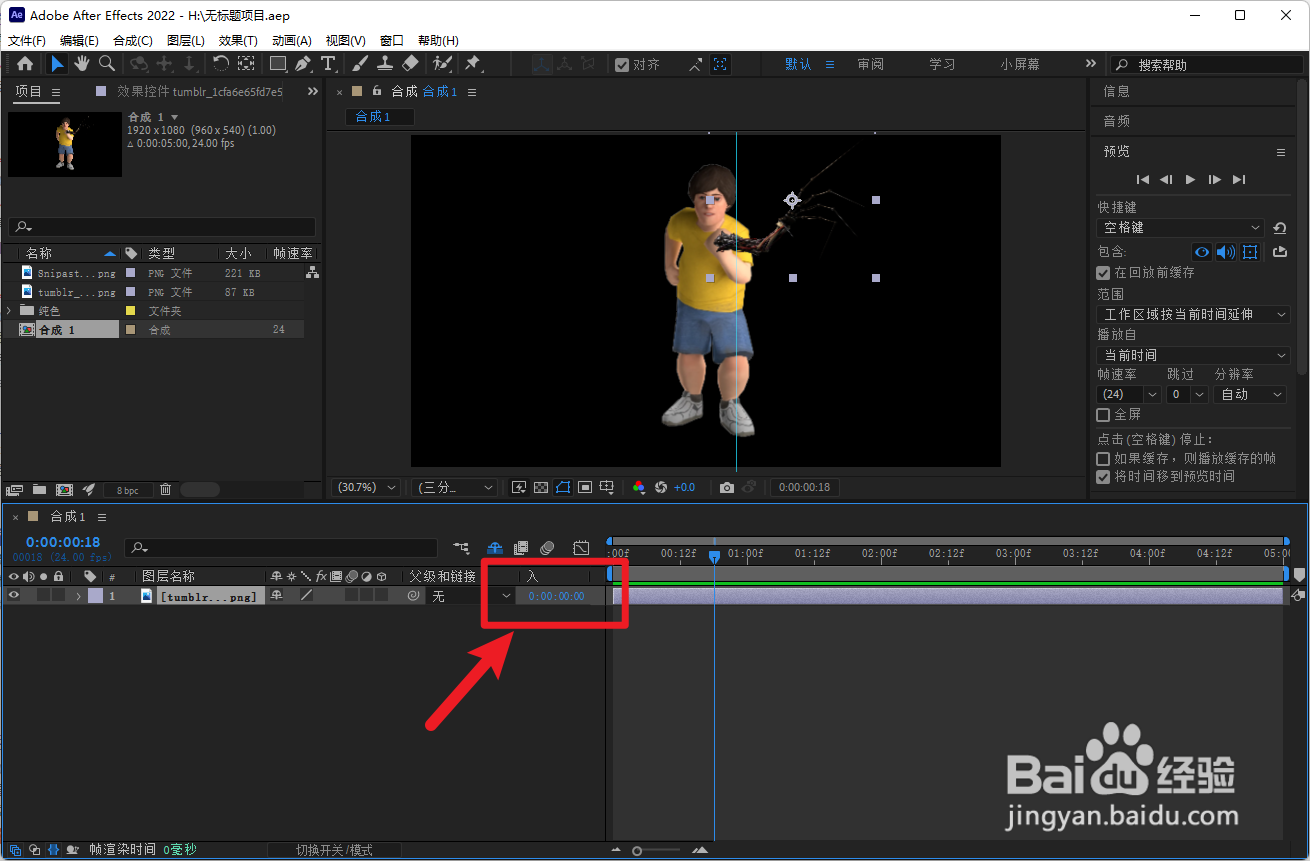Select the Clone Stamp tool
Viewport: 1310px width, 861px height.
pyautogui.click(x=385, y=64)
